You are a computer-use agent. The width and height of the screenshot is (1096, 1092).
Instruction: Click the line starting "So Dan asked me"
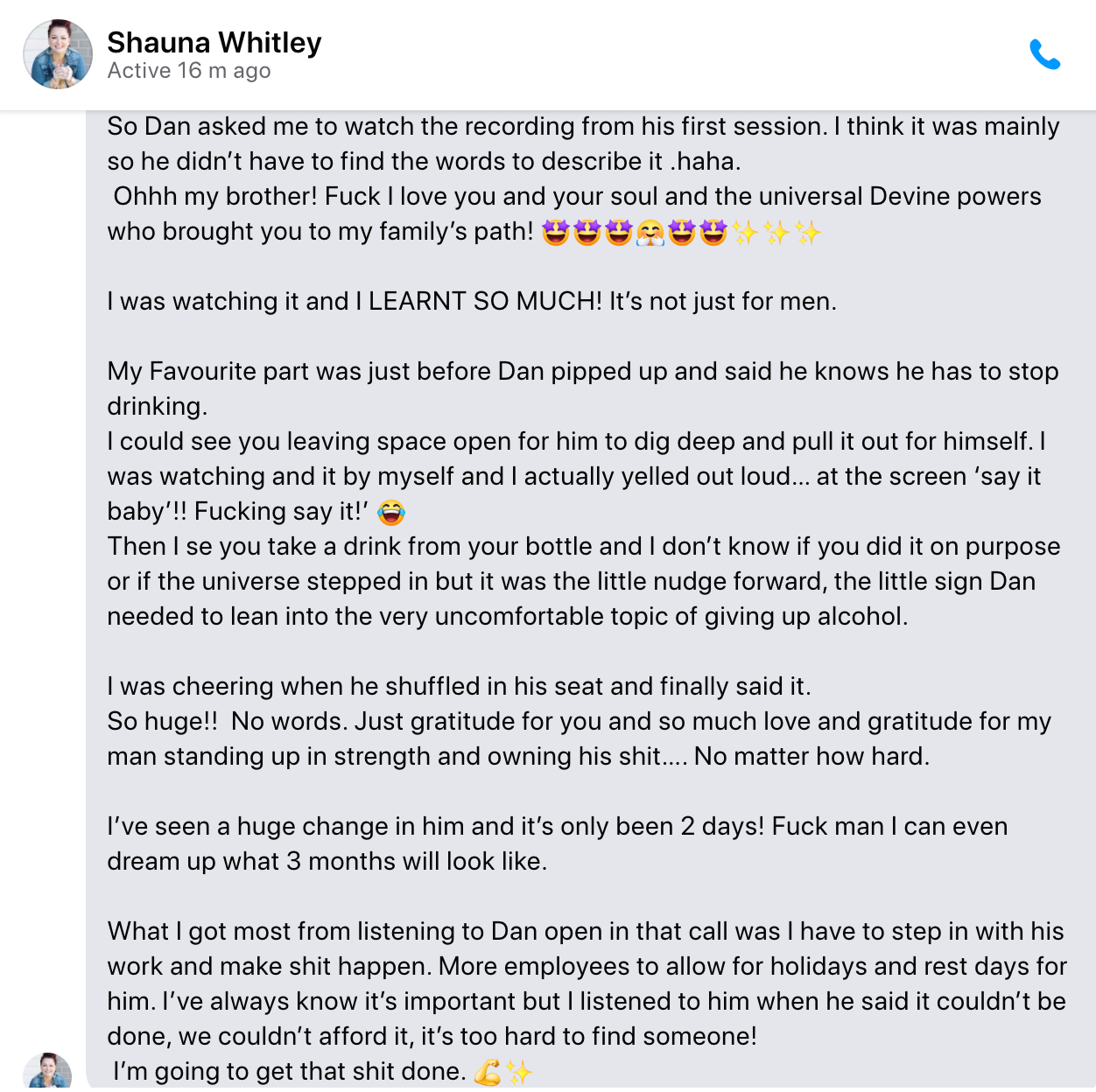click(583, 127)
